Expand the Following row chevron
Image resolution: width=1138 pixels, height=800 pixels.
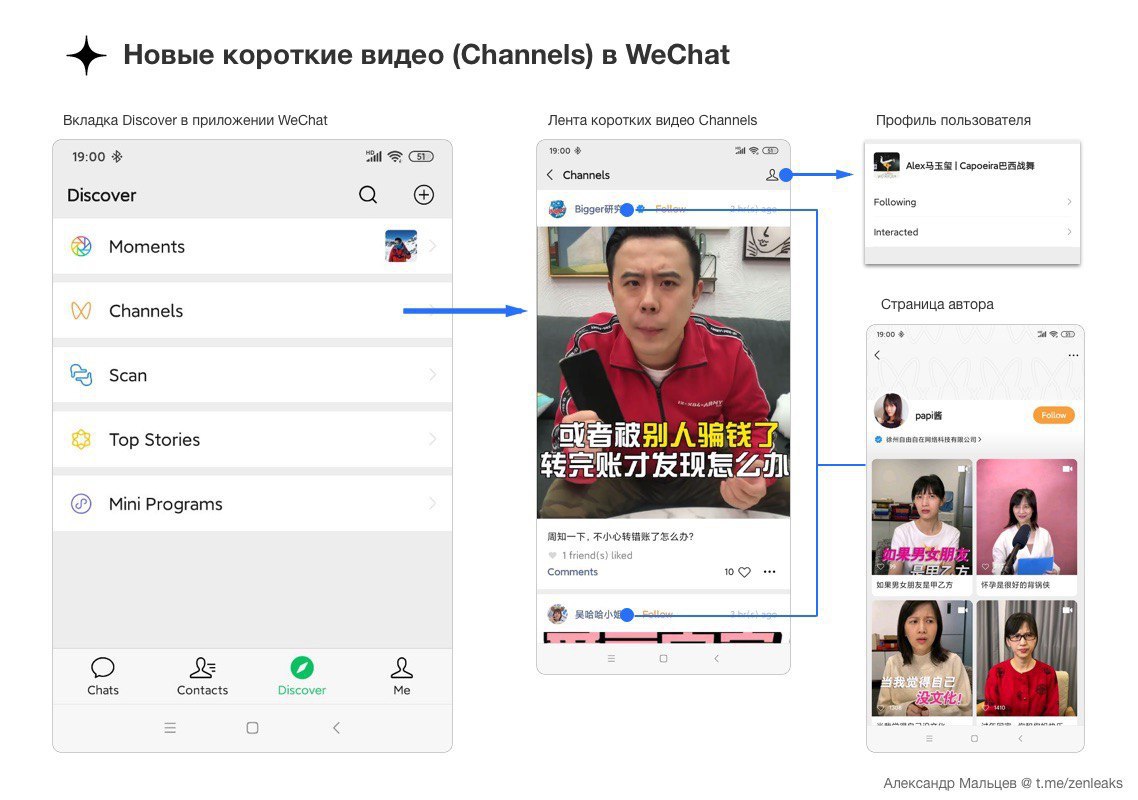tap(1069, 202)
